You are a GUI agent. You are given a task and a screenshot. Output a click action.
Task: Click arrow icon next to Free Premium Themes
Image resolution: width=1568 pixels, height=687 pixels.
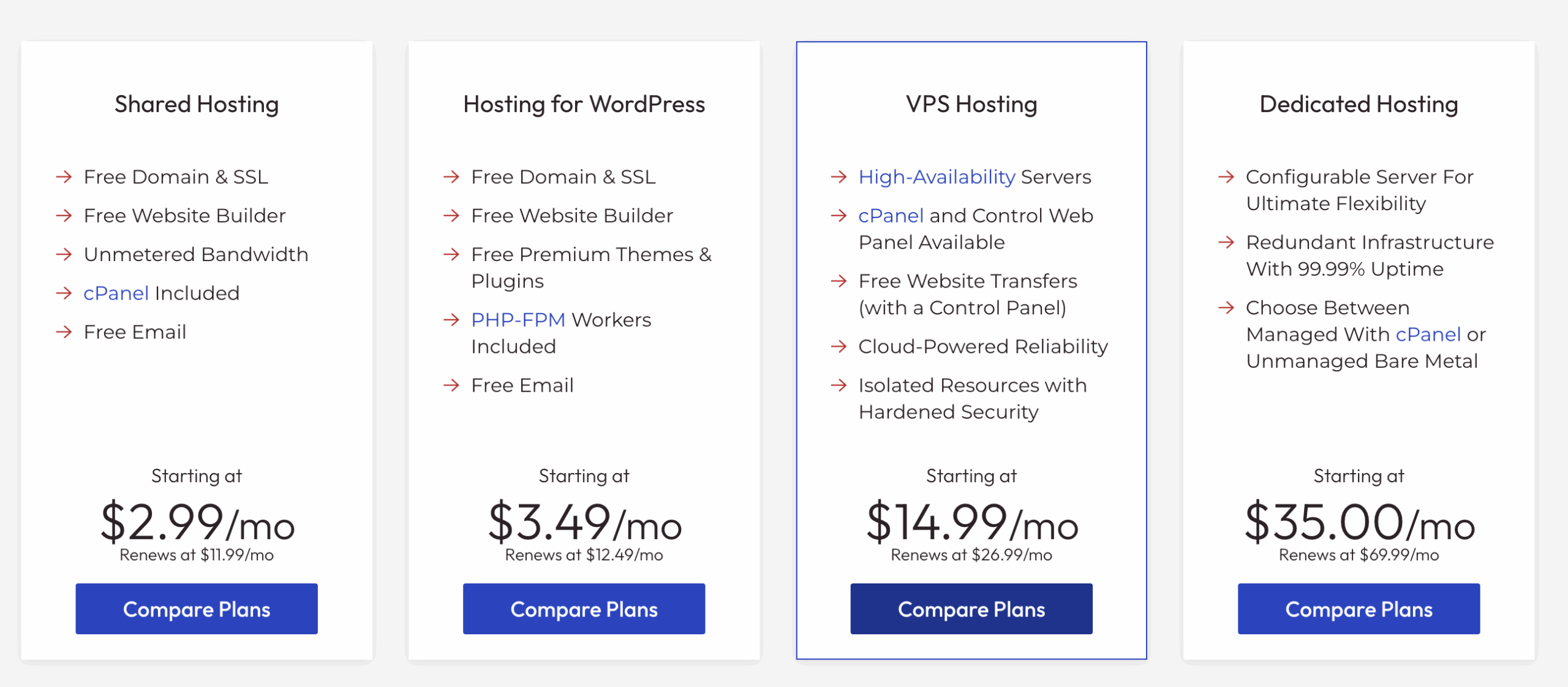click(x=451, y=254)
